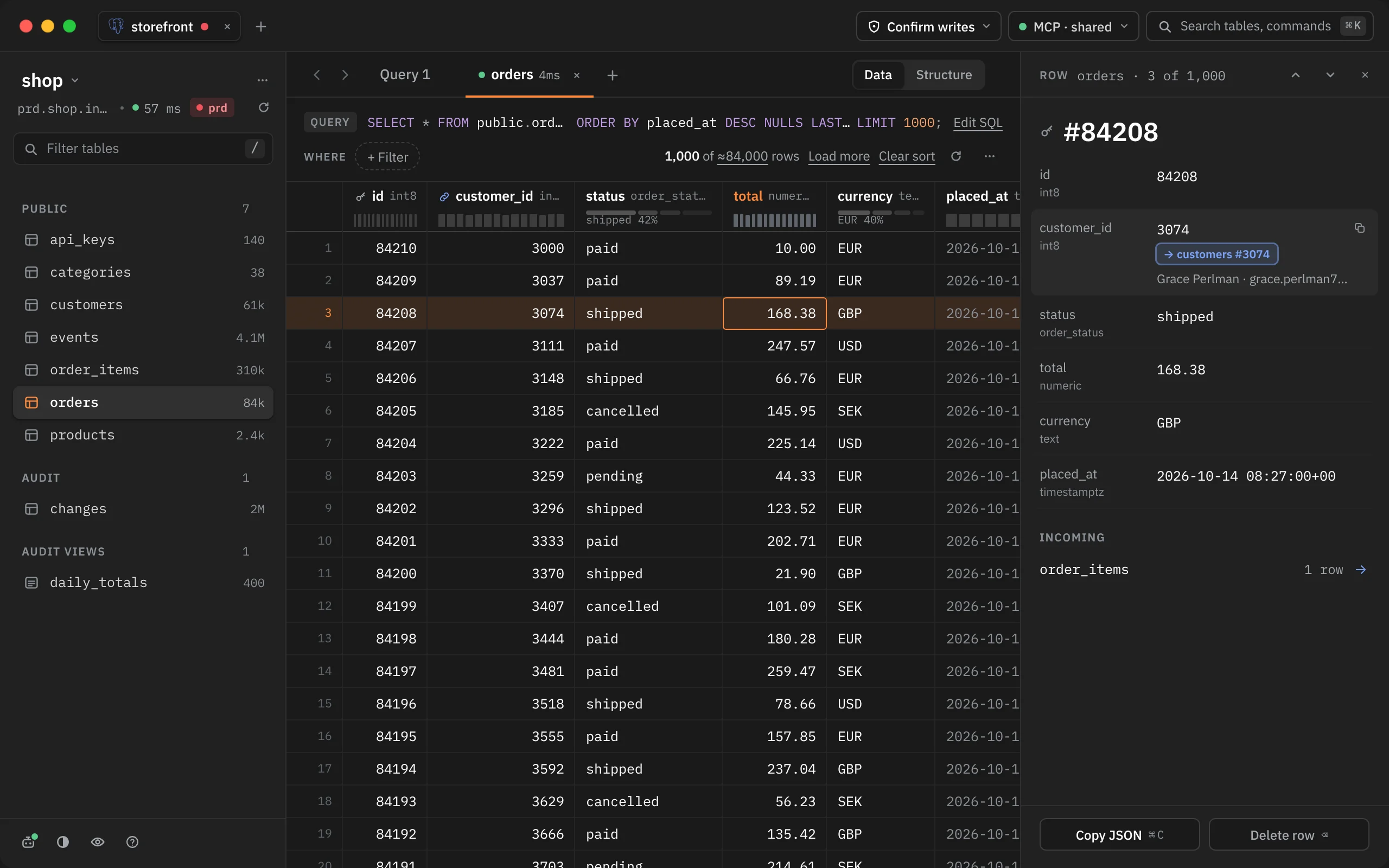
Task: Open order_items incoming rows arrow
Action: coord(1360,570)
